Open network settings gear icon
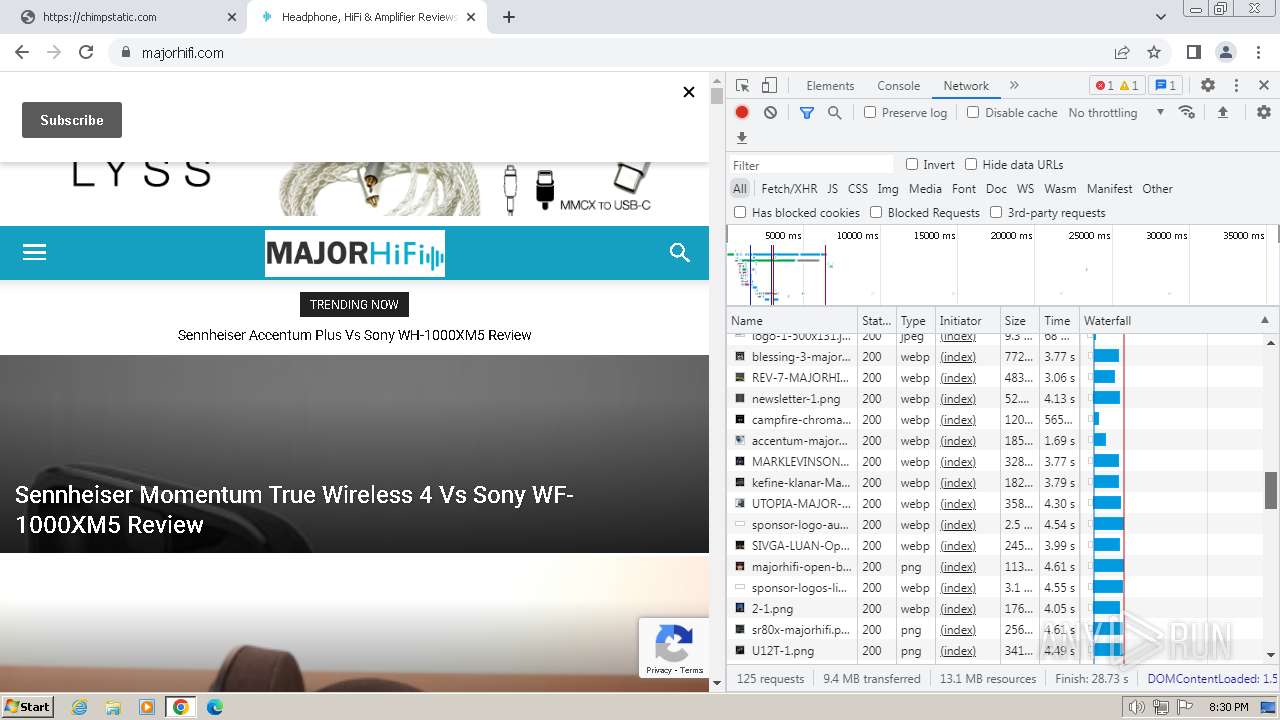Image resolution: width=1280 pixels, height=720 pixels. (1264, 112)
